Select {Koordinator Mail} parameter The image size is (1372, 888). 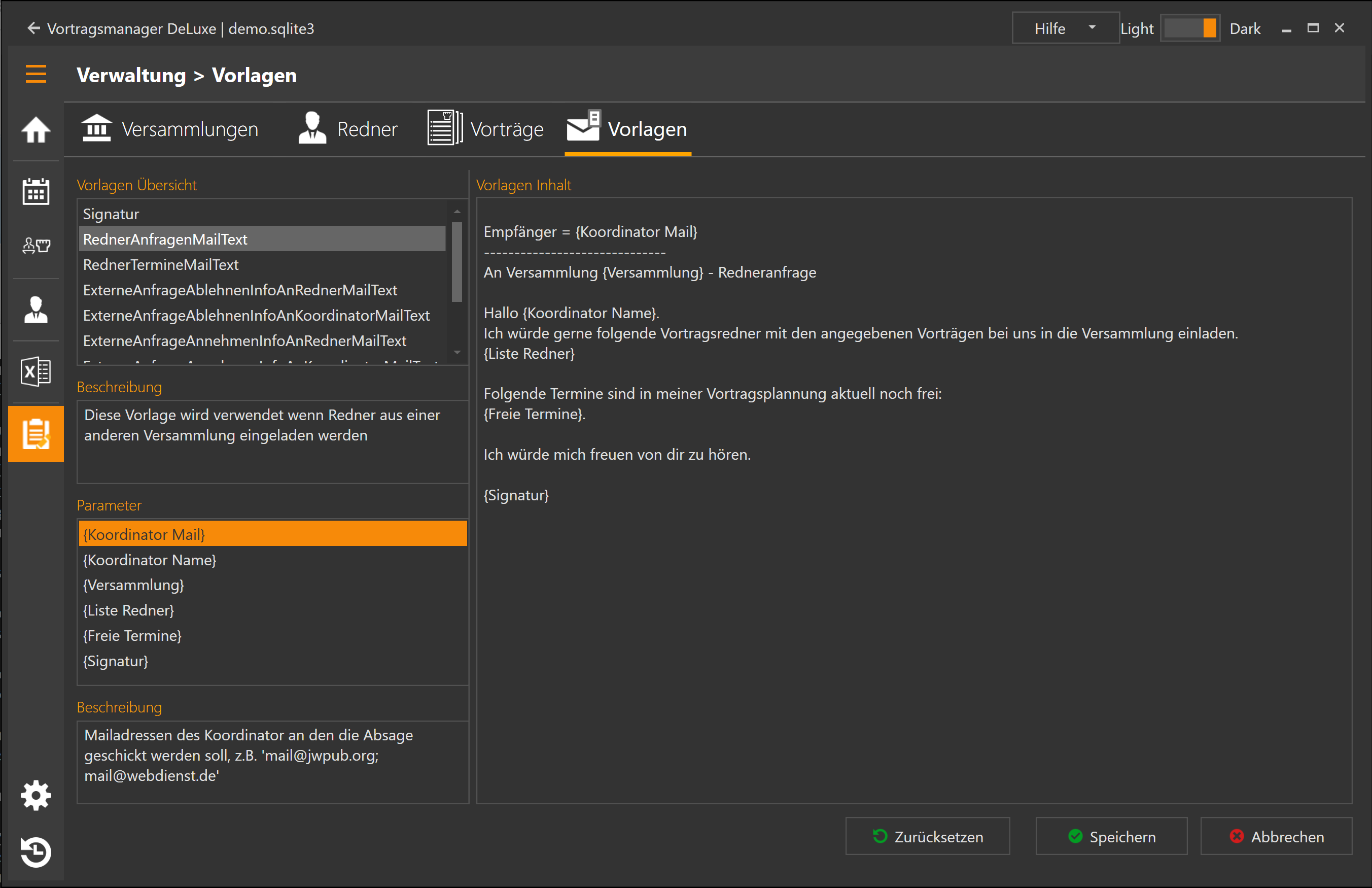[x=272, y=534]
